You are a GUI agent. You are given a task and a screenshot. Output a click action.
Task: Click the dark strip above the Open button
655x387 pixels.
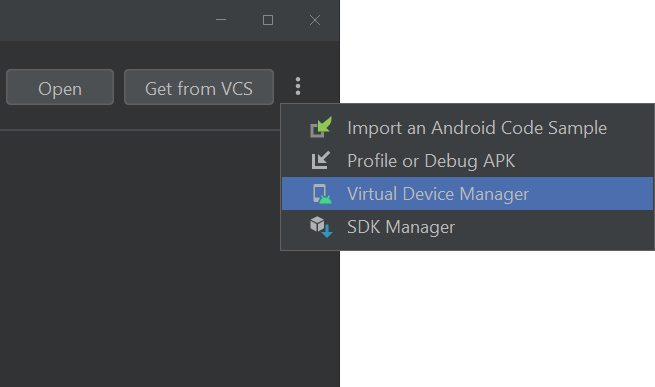[167, 55]
